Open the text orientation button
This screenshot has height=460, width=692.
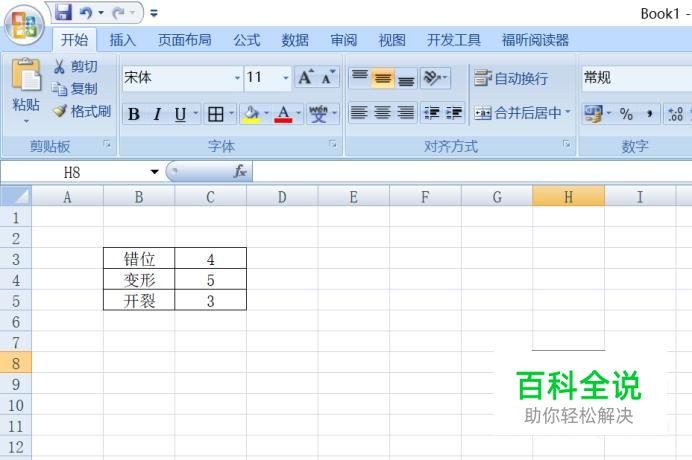point(435,78)
